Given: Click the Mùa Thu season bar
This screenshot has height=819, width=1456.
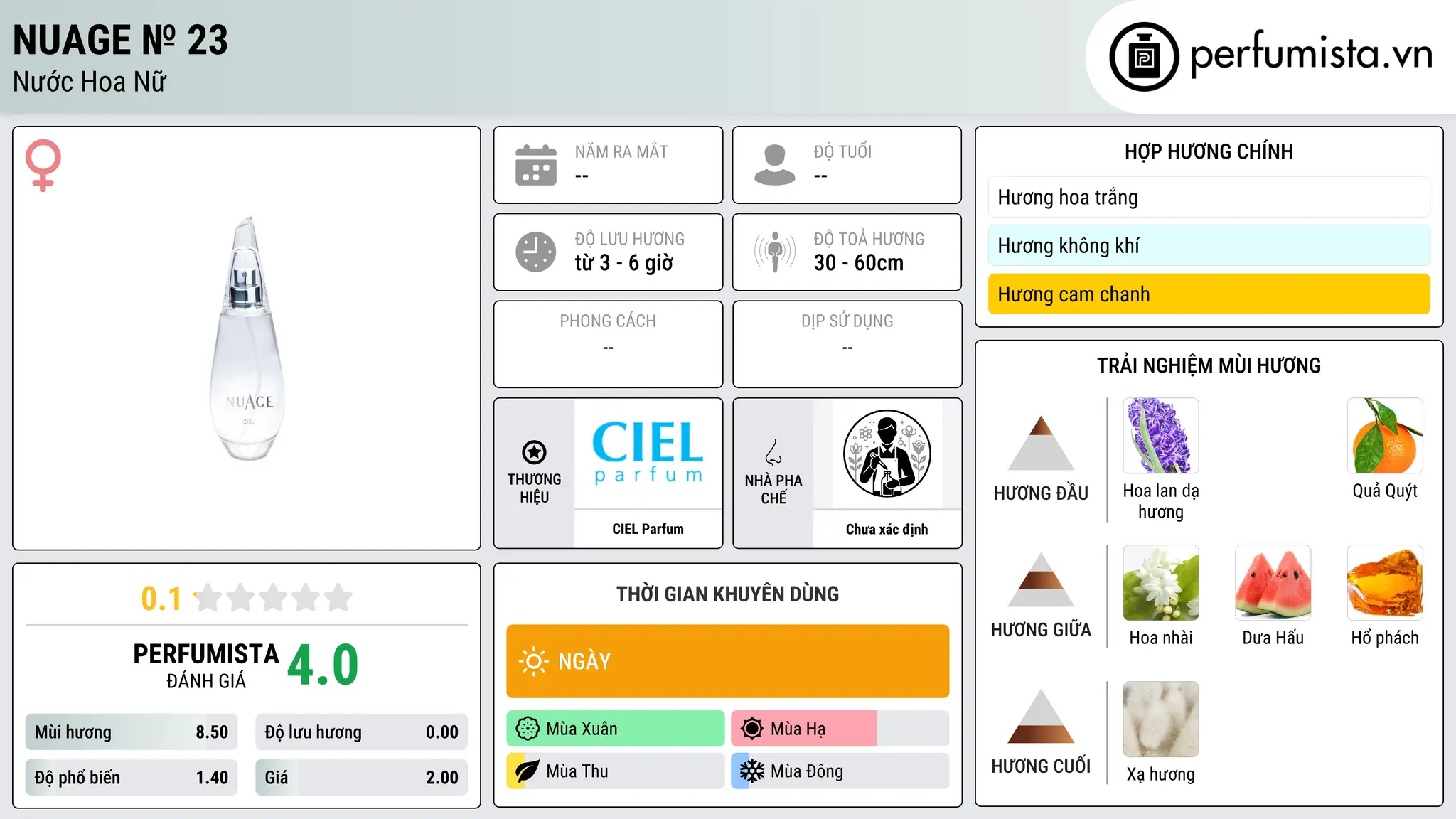Looking at the screenshot, I should click(x=616, y=771).
